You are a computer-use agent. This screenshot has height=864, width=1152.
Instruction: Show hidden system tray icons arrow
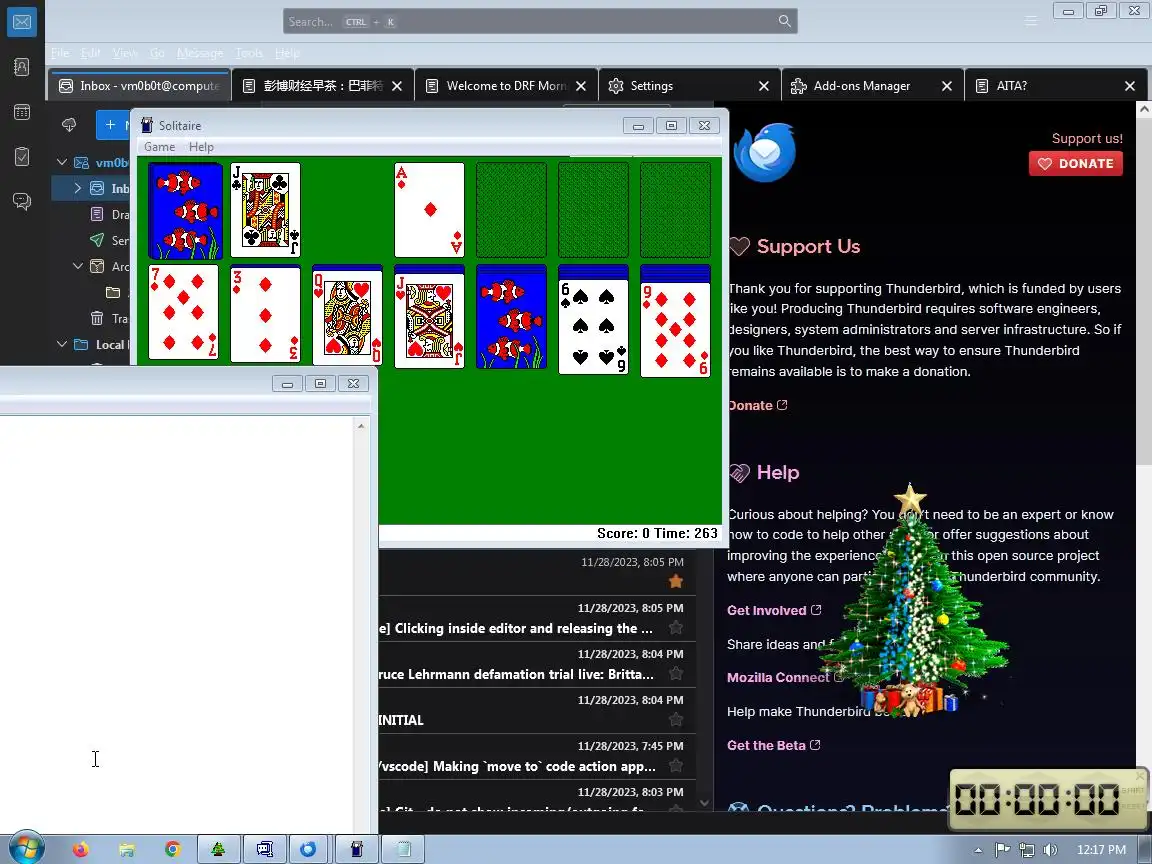coord(979,849)
